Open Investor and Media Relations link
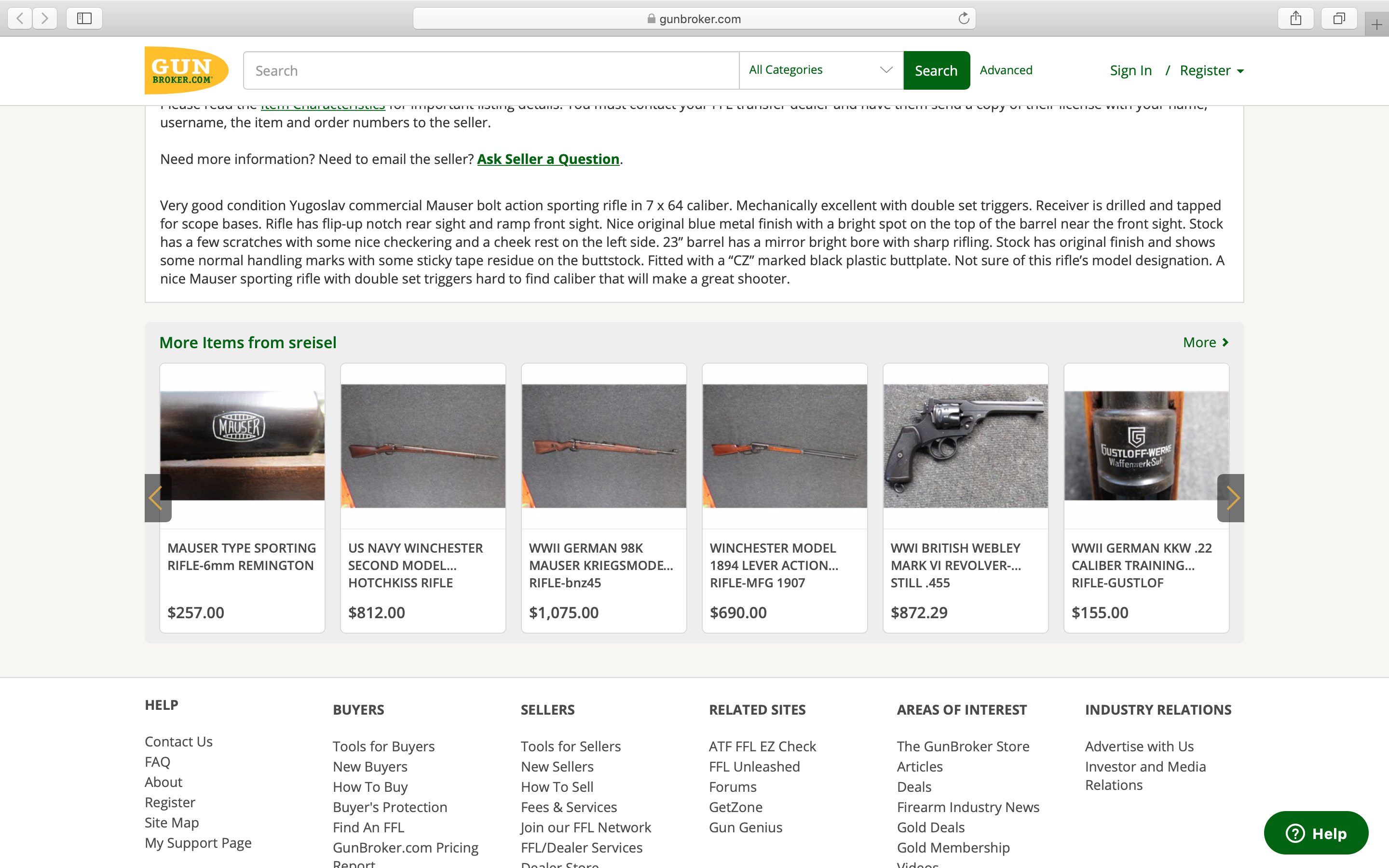The width and height of the screenshot is (1389, 868). click(x=1145, y=775)
